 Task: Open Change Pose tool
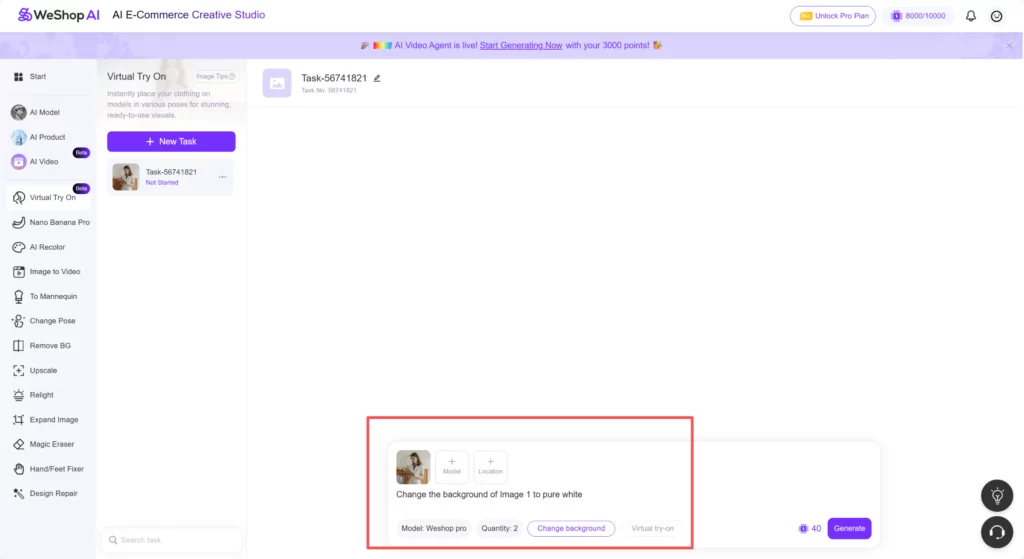[x=44, y=321]
